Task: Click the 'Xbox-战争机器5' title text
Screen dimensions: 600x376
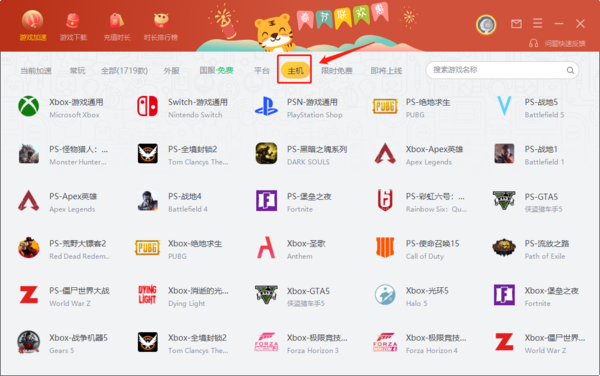Action: coord(78,338)
